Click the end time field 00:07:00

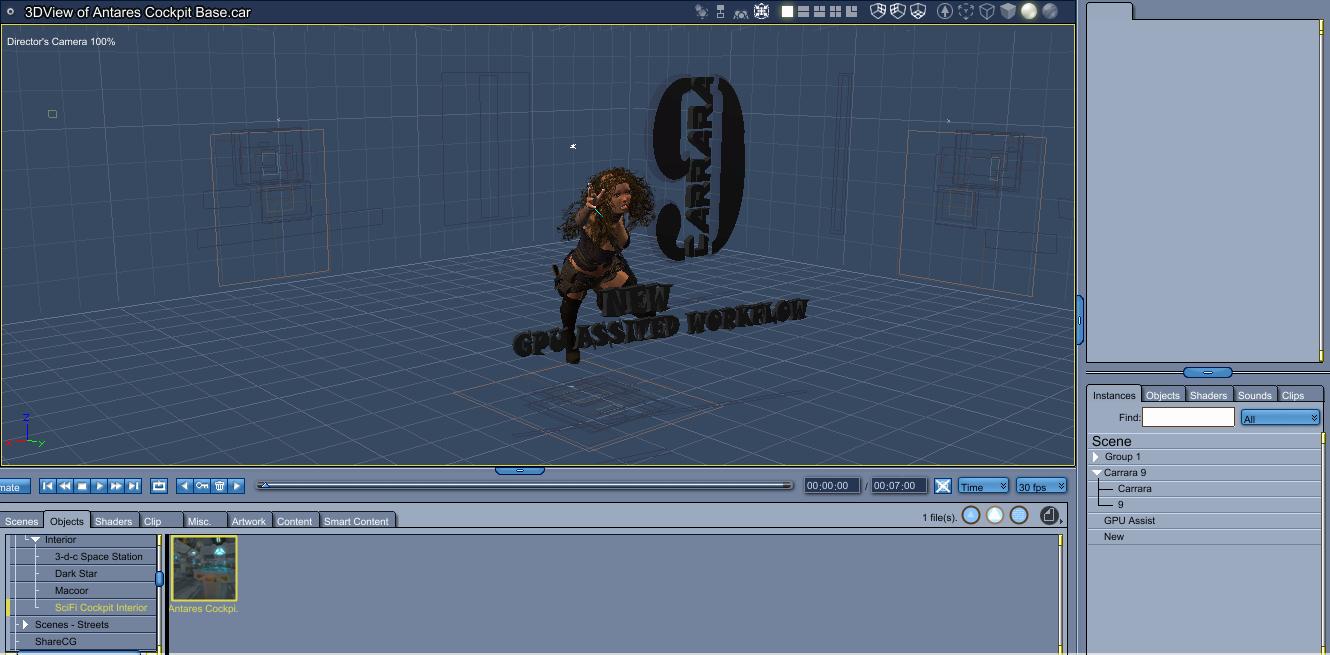[898, 486]
